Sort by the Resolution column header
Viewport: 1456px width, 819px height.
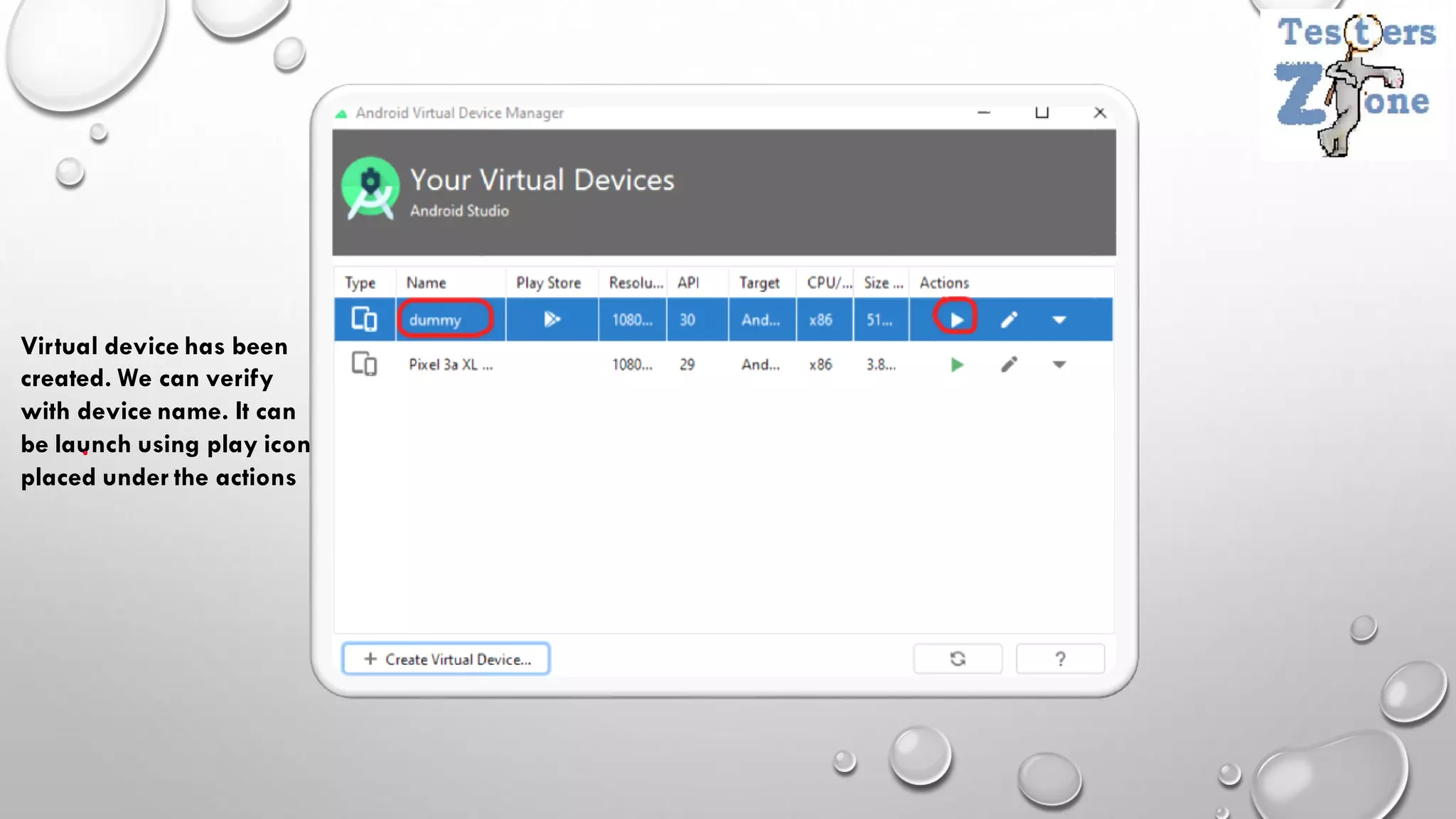pyautogui.click(x=636, y=283)
